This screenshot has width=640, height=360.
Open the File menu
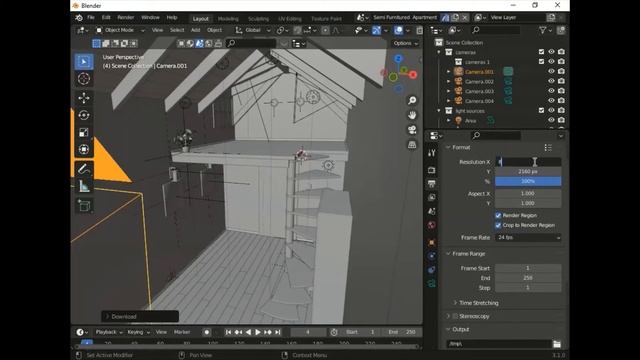point(91,18)
